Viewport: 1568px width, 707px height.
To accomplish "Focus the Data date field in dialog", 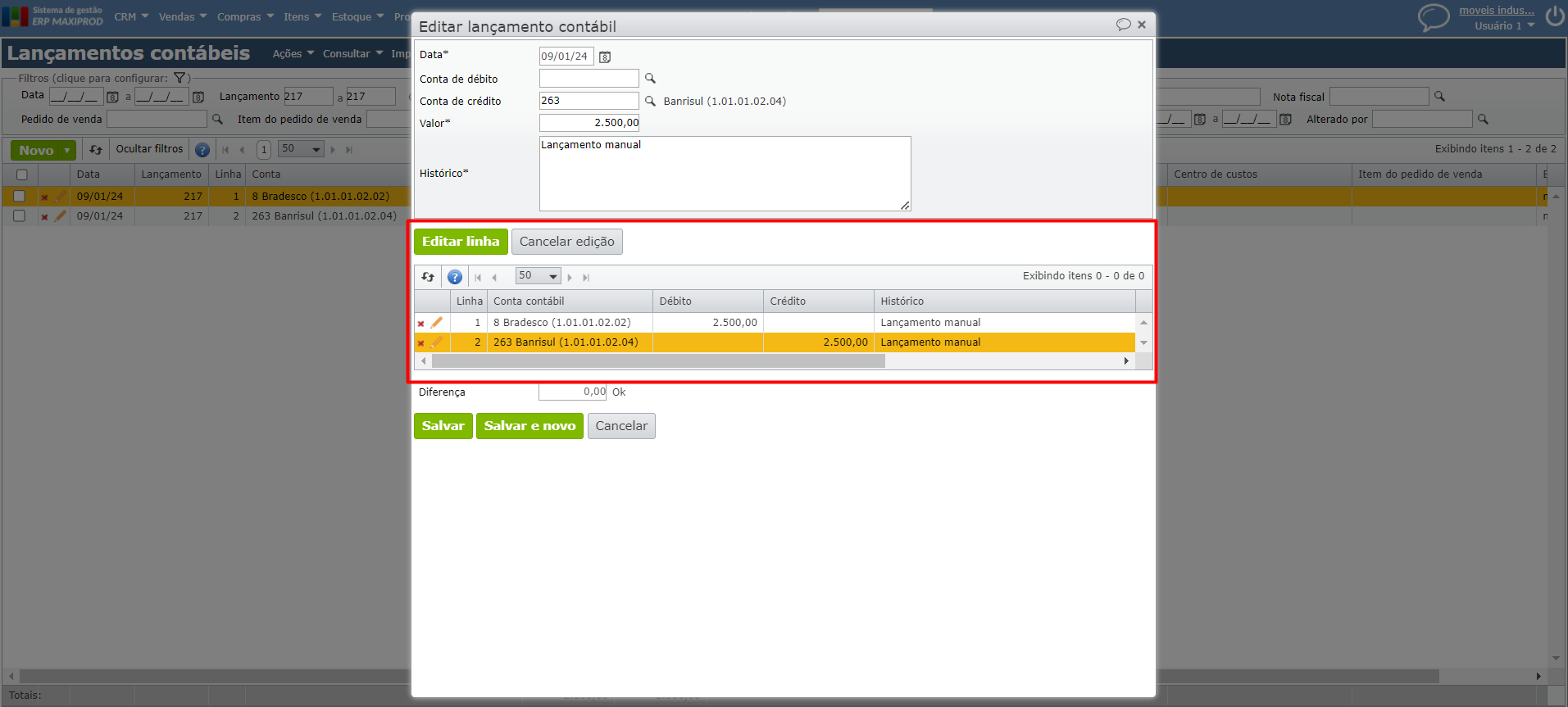I will [566, 57].
